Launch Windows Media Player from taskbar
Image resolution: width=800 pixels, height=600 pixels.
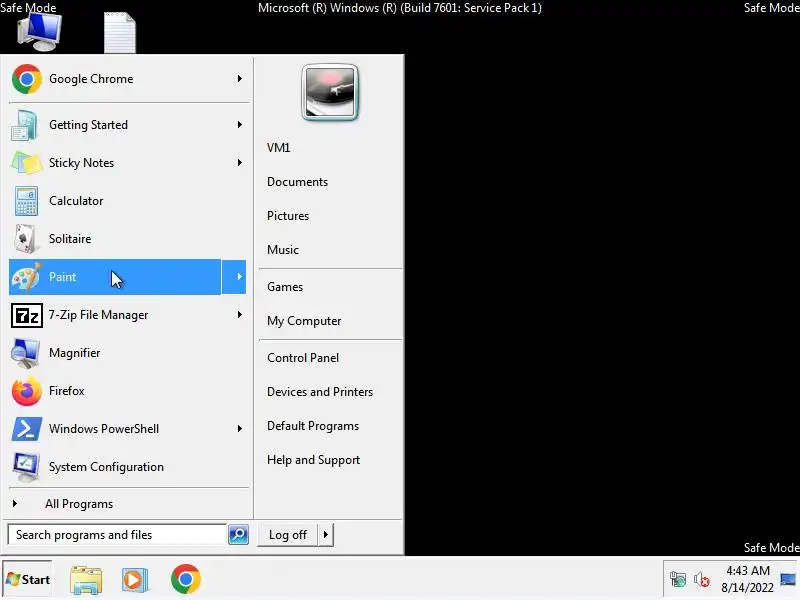(135, 580)
